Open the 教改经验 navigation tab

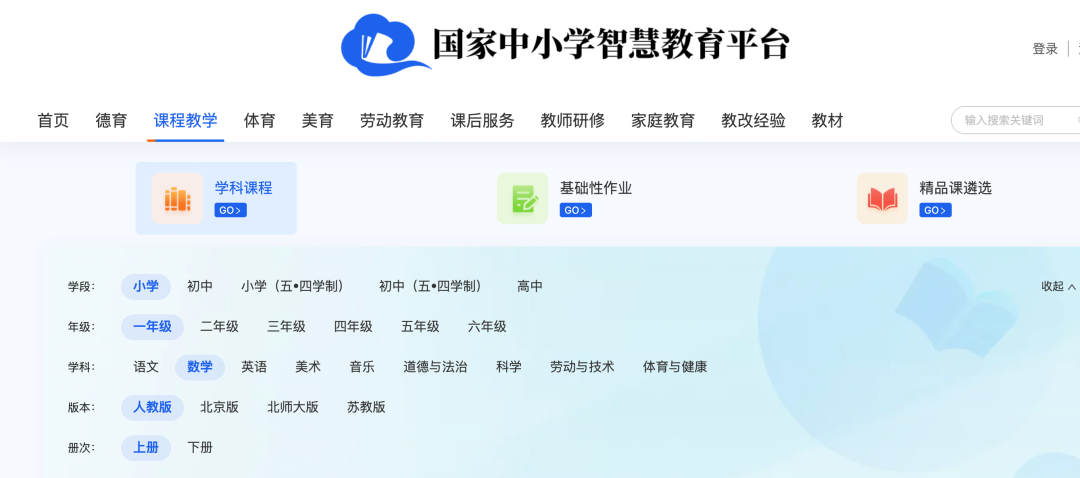click(x=754, y=121)
